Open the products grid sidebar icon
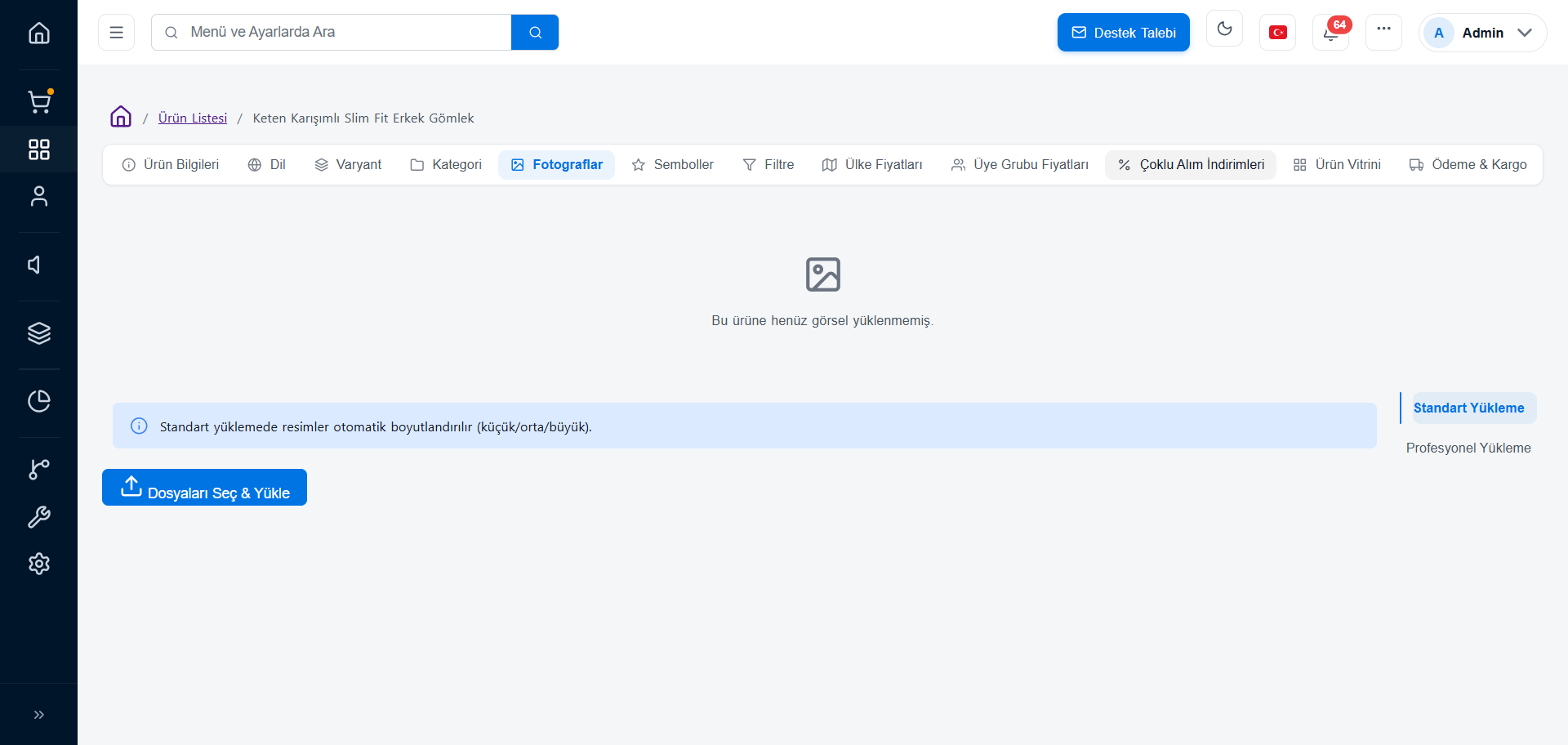 pyautogui.click(x=38, y=149)
